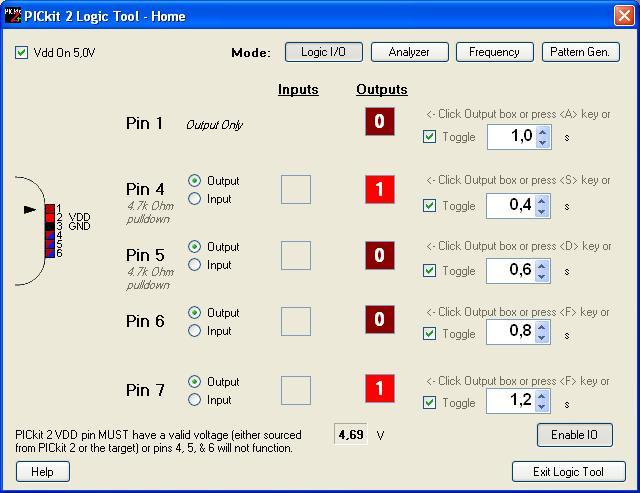Decrease Pin 1 toggle time 1,0

pyautogui.click(x=542, y=142)
